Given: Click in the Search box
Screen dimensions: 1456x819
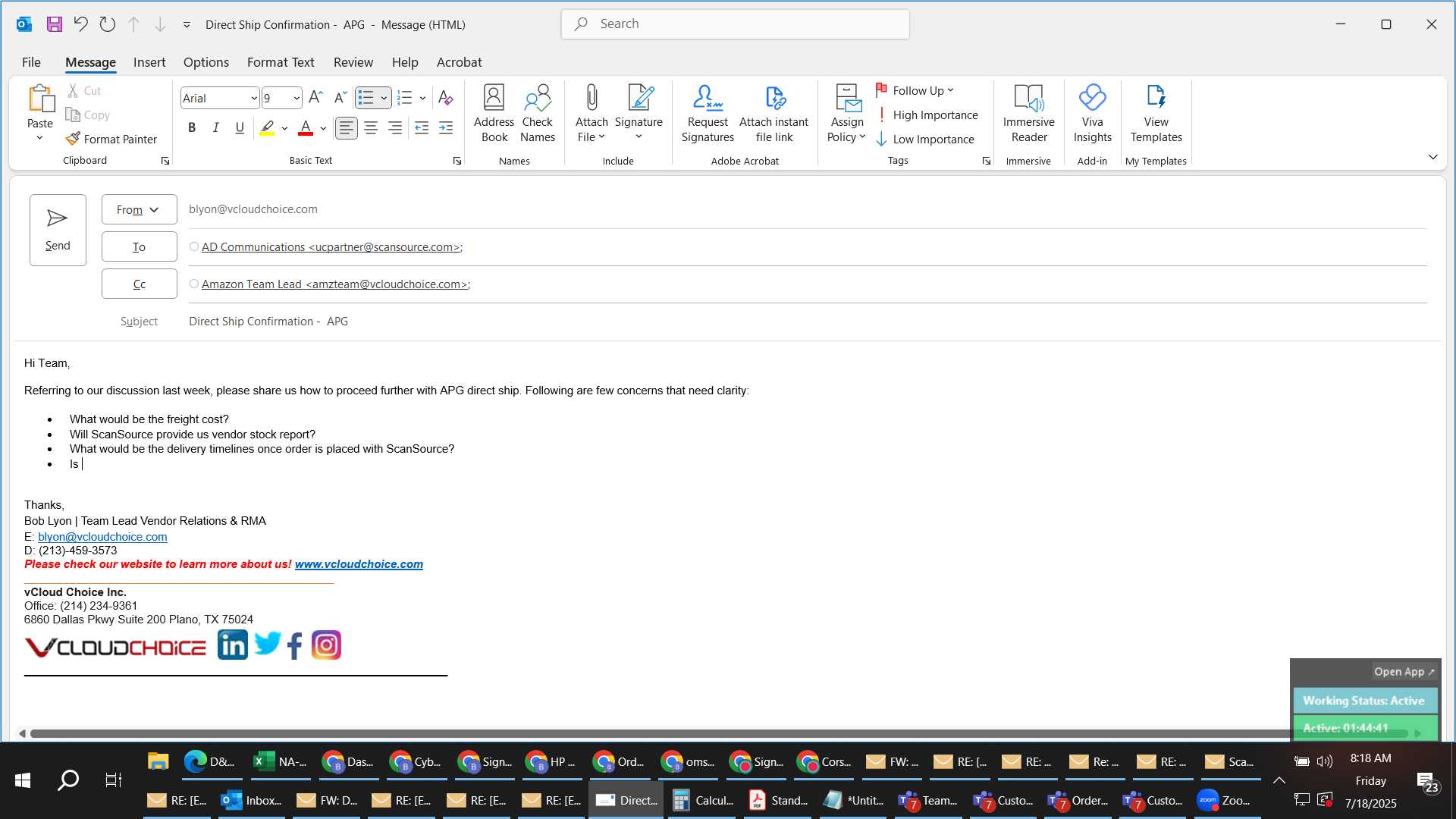Looking at the screenshot, I should coord(736,24).
